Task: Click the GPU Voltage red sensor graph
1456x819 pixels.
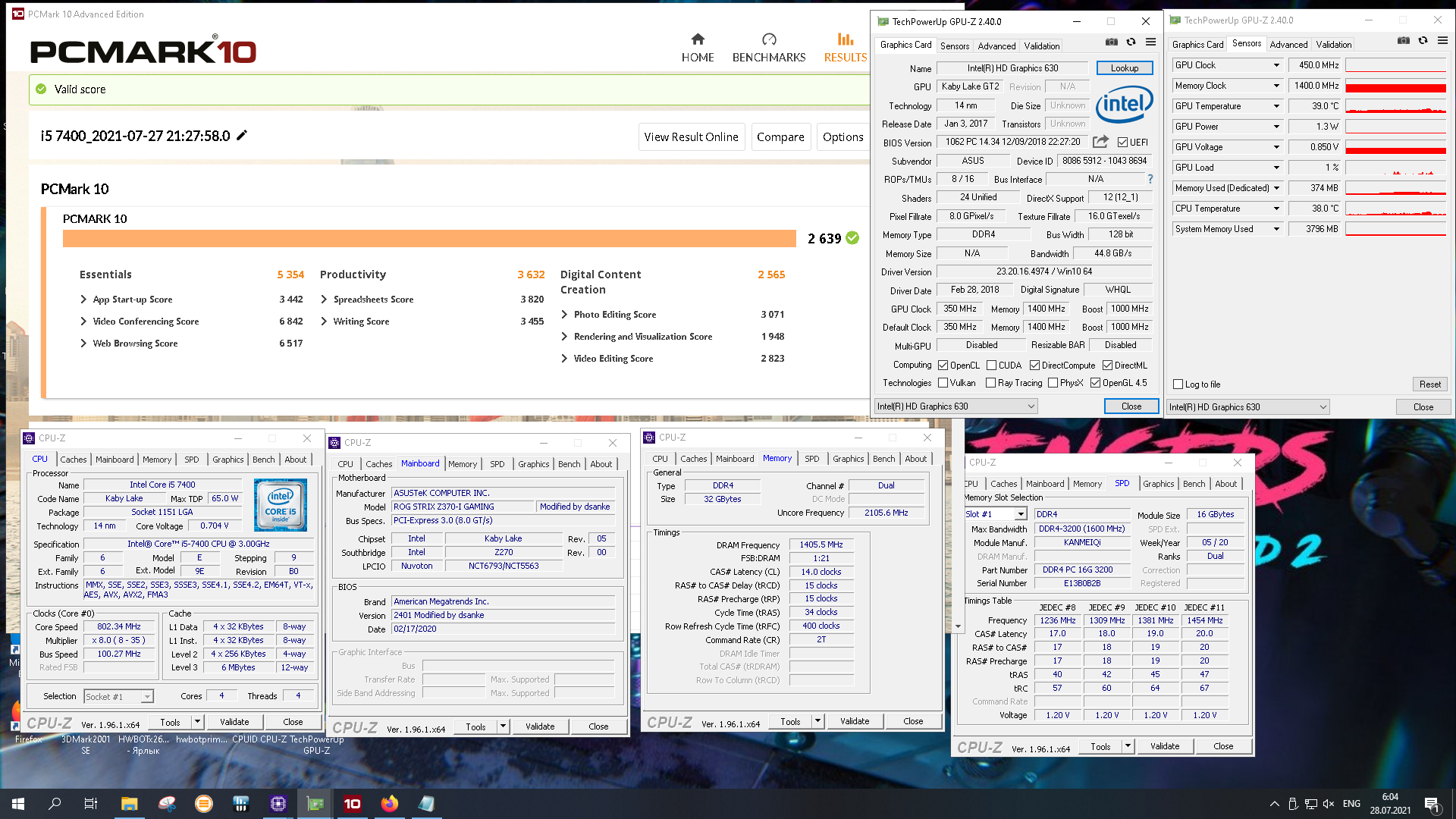Action: coord(1395,147)
